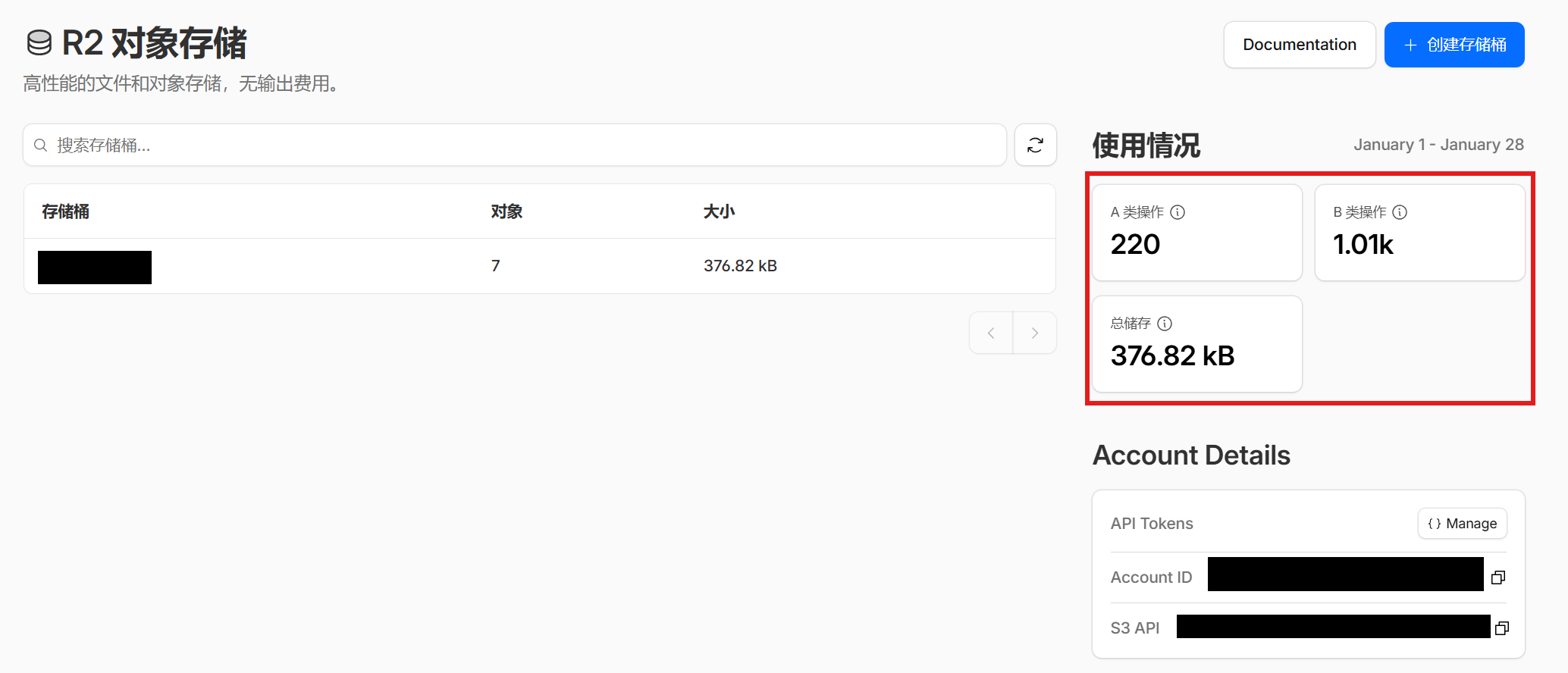Click the A 类操作 value 220
This screenshot has width=1568, height=673.
pos(1135,244)
